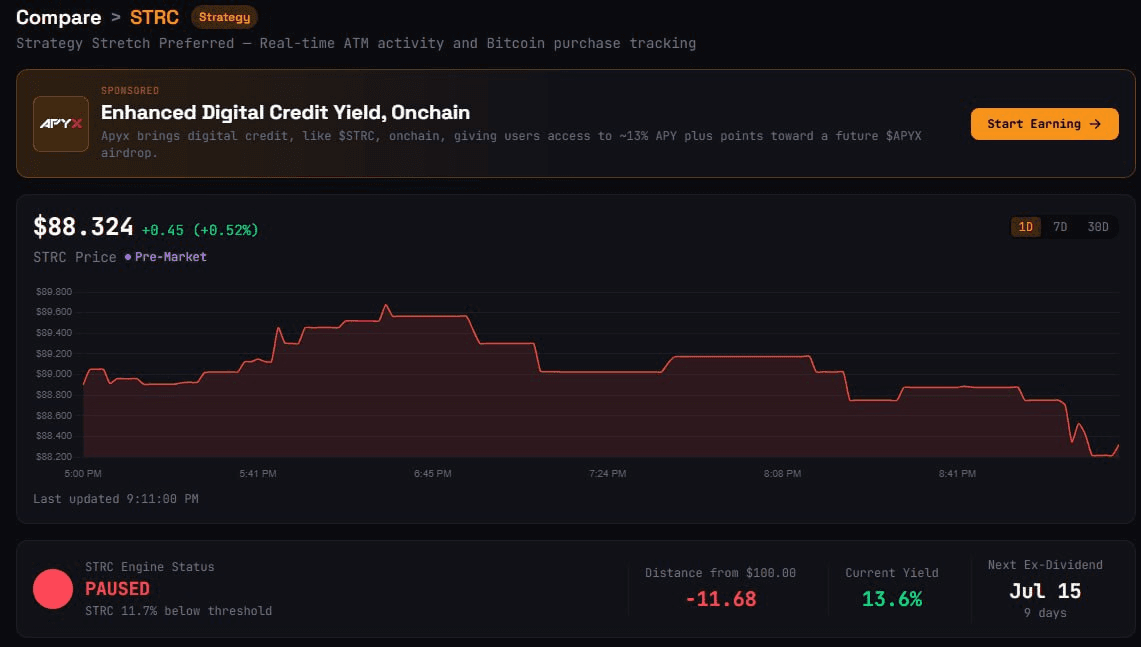This screenshot has width=1141, height=647.
Task: Click the Jul 15 Next Ex-Dividend date
Action: pos(1045,591)
